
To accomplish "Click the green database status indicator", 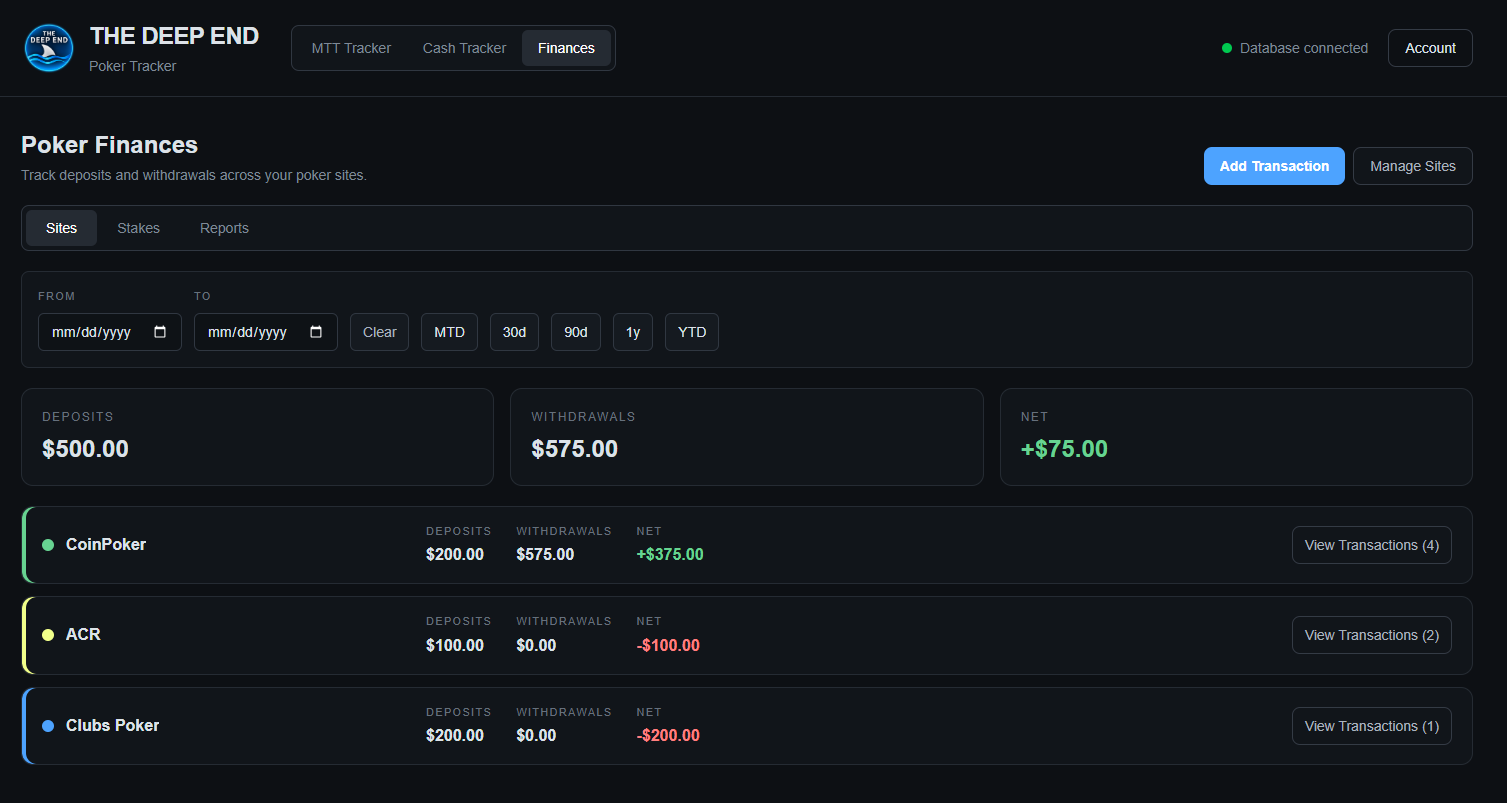I will [1227, 48].
